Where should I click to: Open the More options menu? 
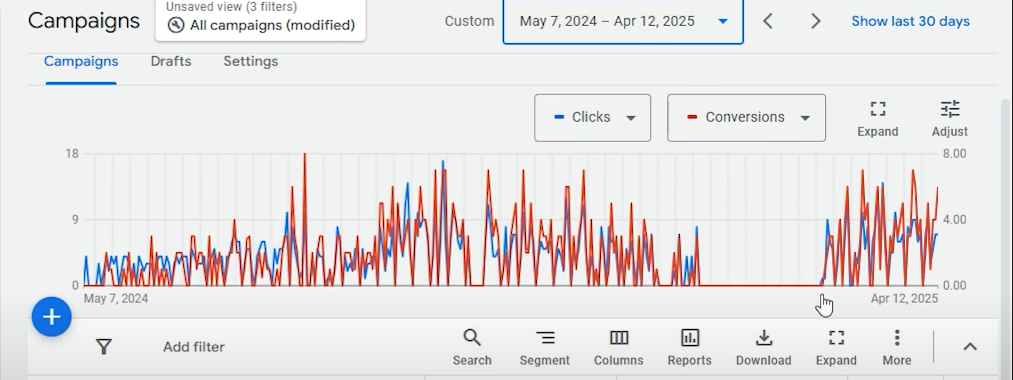pos(897,348)
